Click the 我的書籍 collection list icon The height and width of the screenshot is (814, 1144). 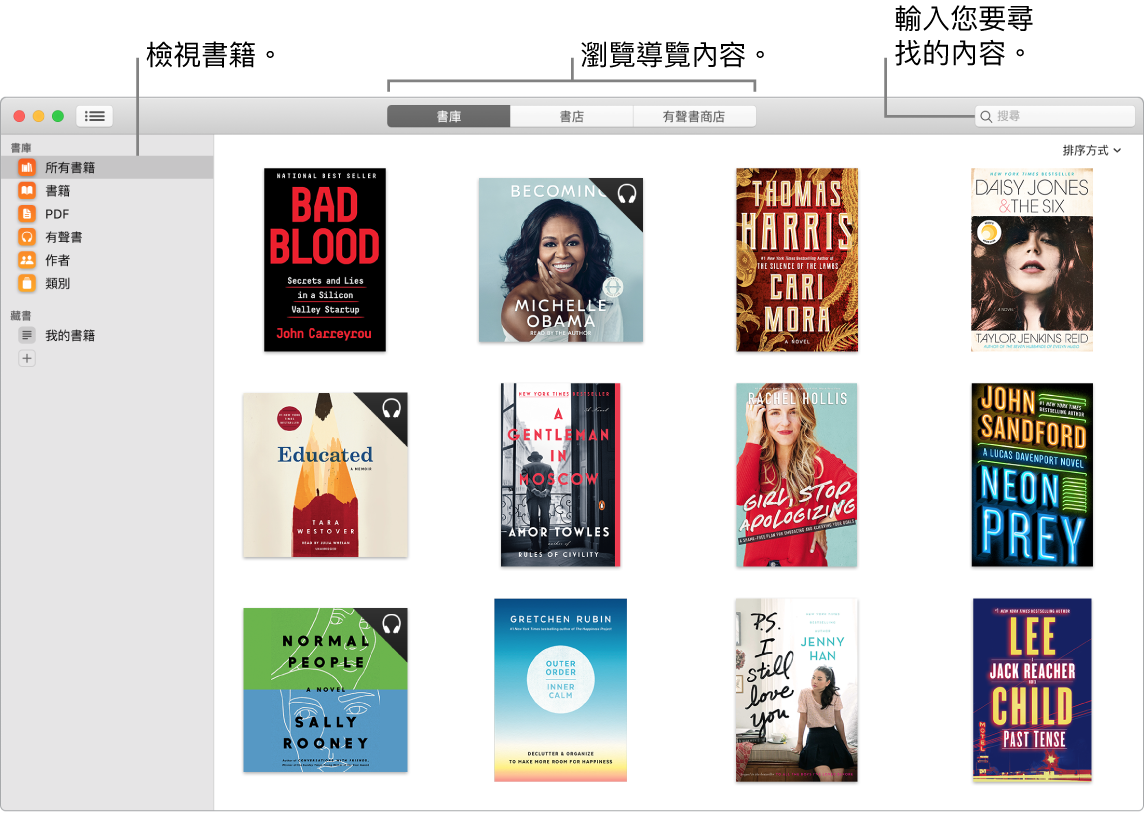(27, 336)
